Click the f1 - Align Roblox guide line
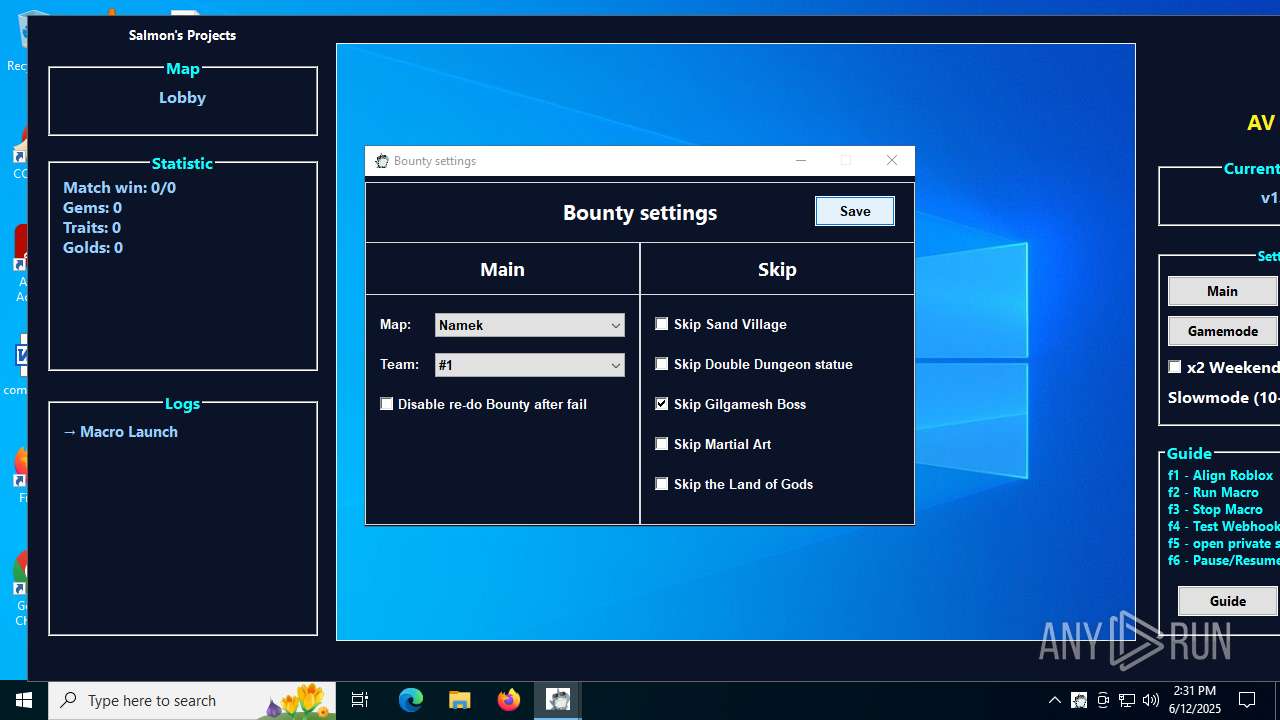Image resolution: width=1280 pixels, height=720 pixels. pyautogui.click(x=1220, y=475)
